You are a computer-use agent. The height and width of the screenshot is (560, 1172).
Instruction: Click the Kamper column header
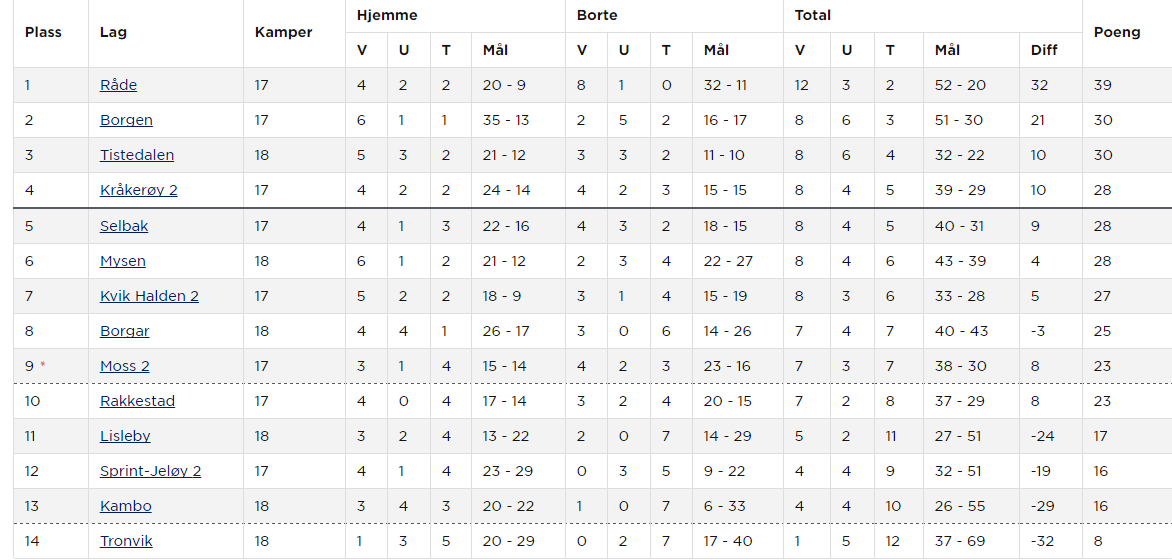pyautogui.click(x=284, y=32)
